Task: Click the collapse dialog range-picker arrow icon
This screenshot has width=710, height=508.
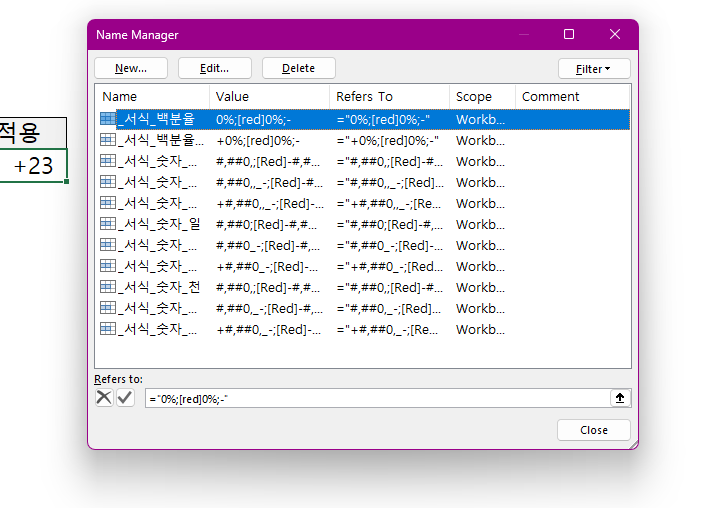Action: pyautogui.click(x=620, y=398)
